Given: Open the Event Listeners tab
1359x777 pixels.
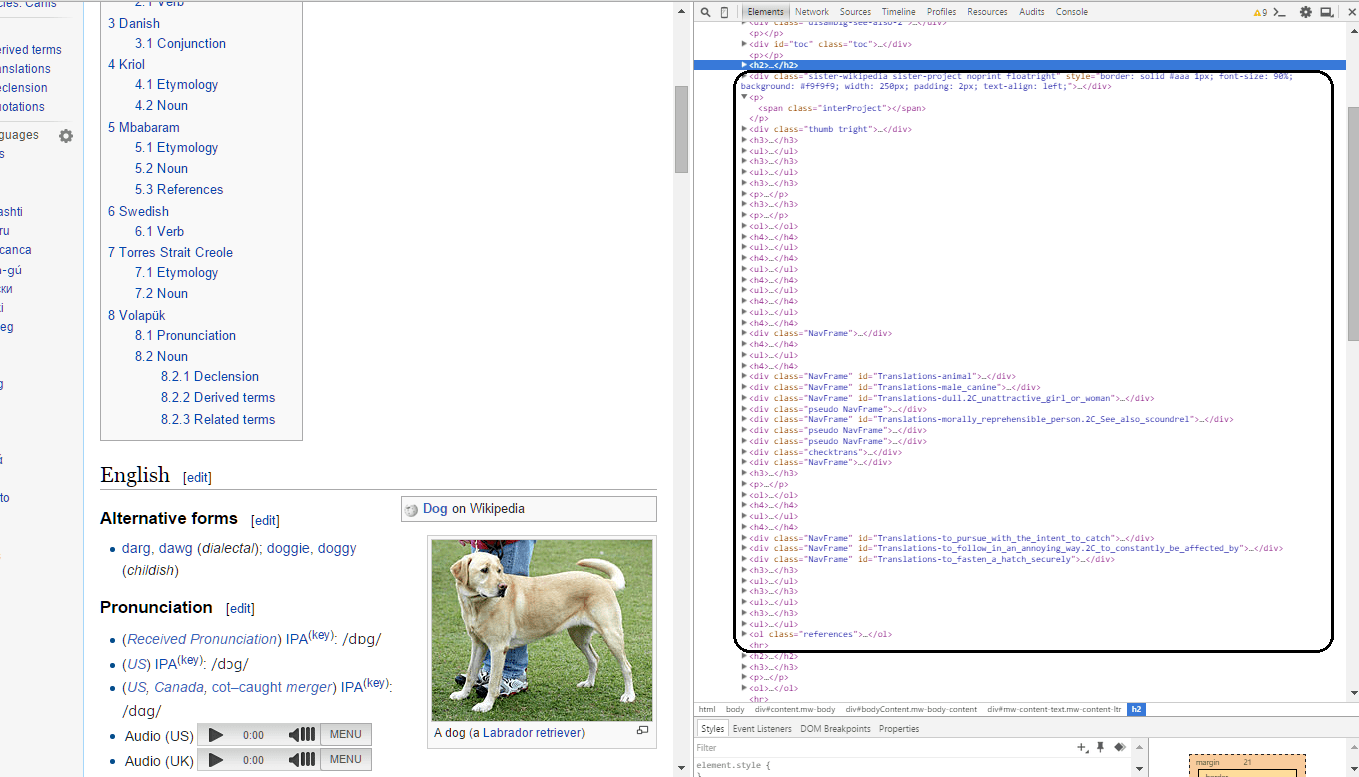Looking at the screenshot, I should 764,728.
